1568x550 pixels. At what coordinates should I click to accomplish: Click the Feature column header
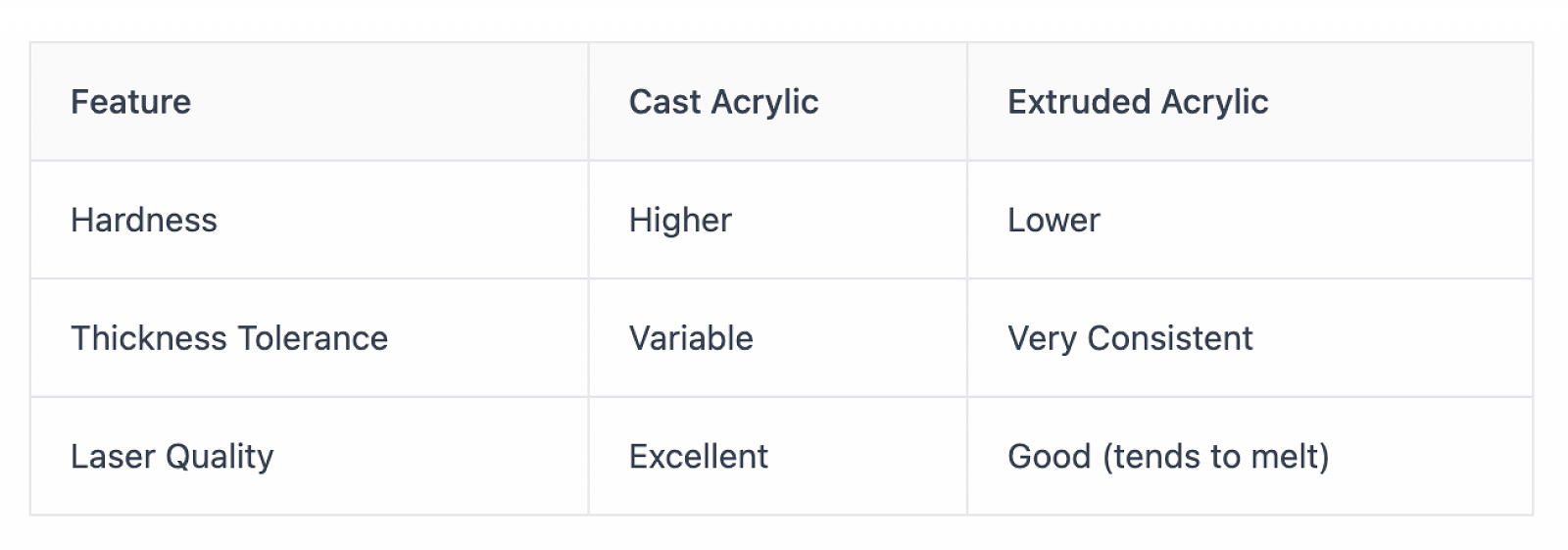coord(309,101)
